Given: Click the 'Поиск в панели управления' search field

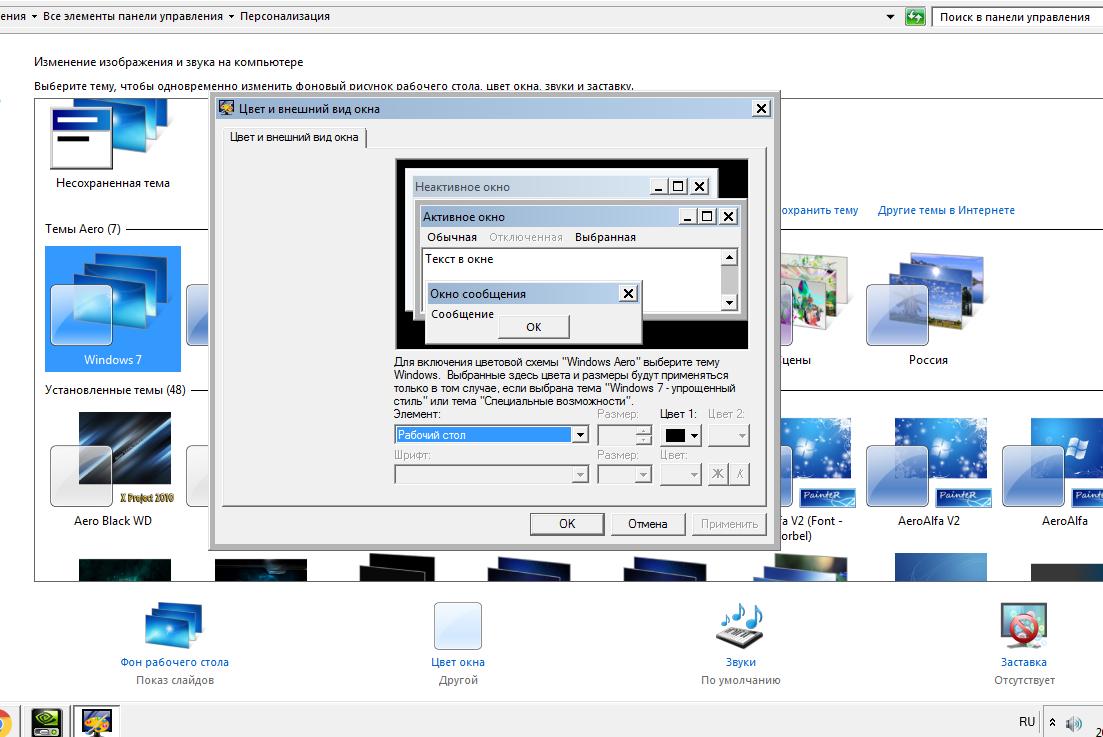Looking at the screenshot, I should pyautogui.click(x=1018, y=17).
